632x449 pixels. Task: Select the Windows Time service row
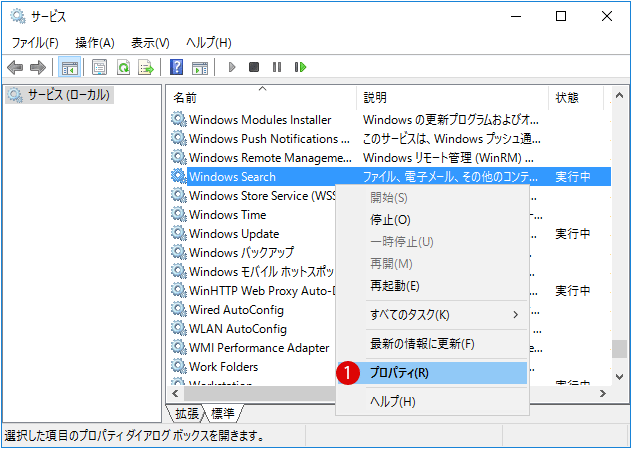pyautogui.click(x=253, y=214)
